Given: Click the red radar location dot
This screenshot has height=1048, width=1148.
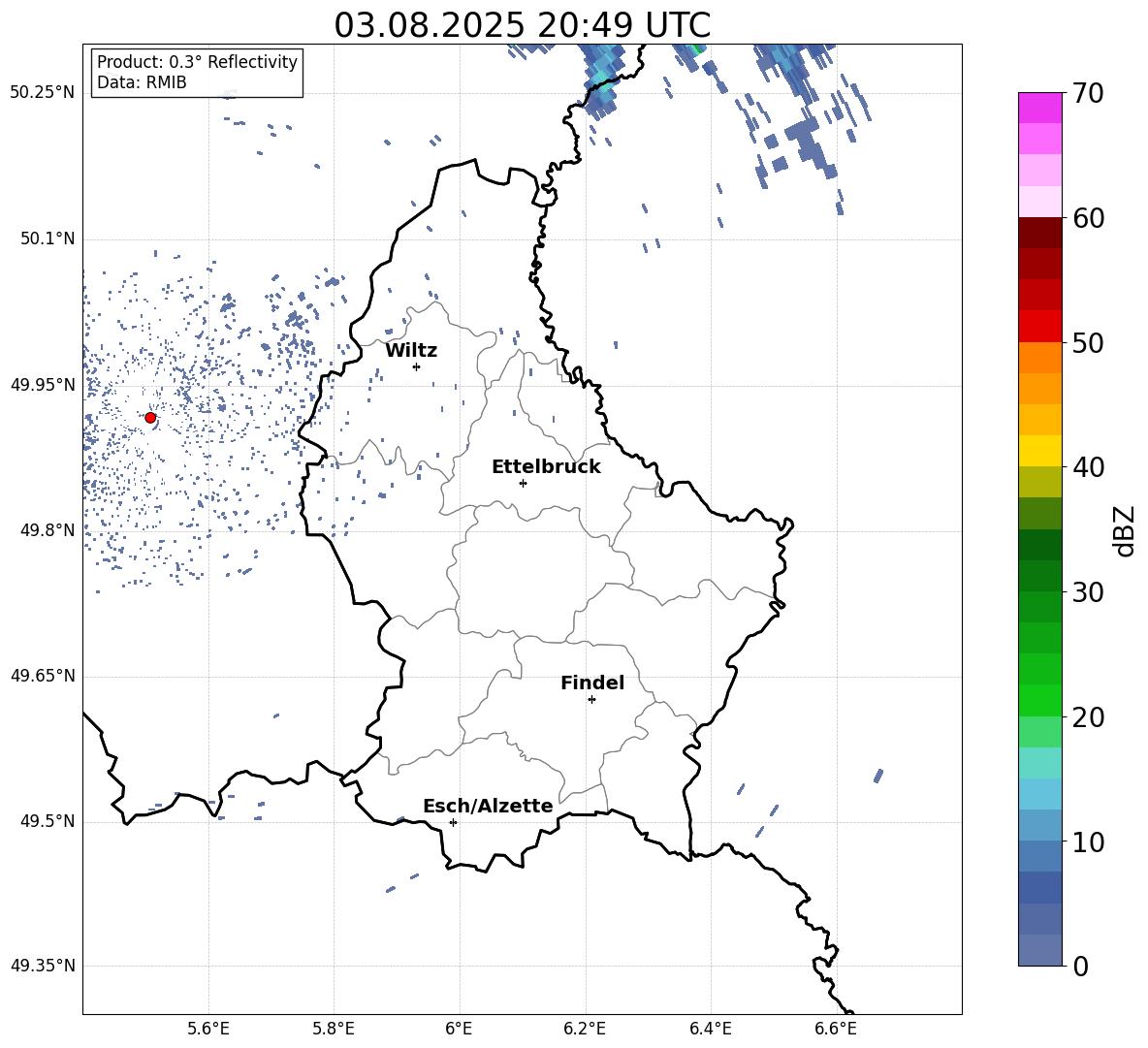Looking at the screenshot, I should click(x=150, y=418).
